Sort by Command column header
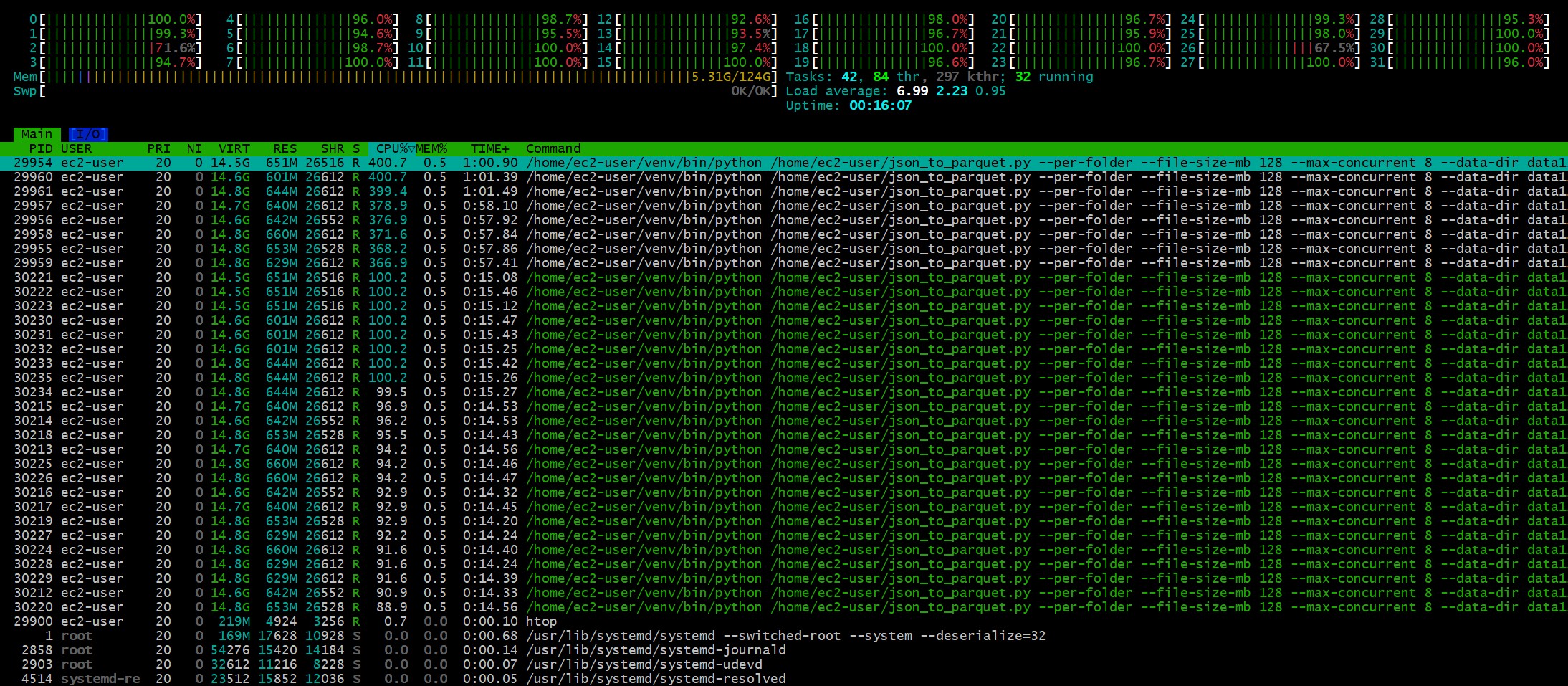The height and width of the screenshot is (686, 1568). (x=553, y=148)
